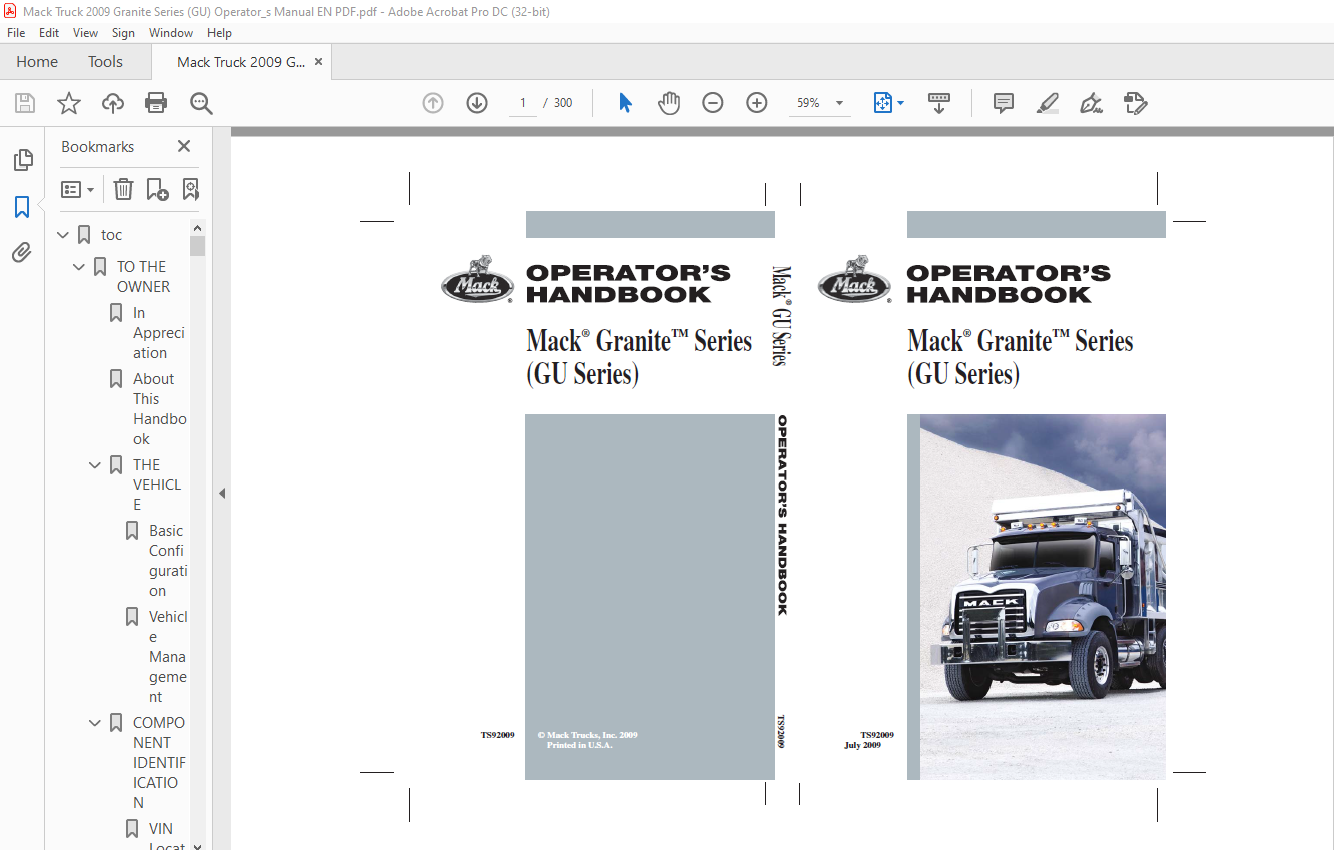Open the bookmarks Options dropdown
1334x850 pixels.
(x=77, y=189)
